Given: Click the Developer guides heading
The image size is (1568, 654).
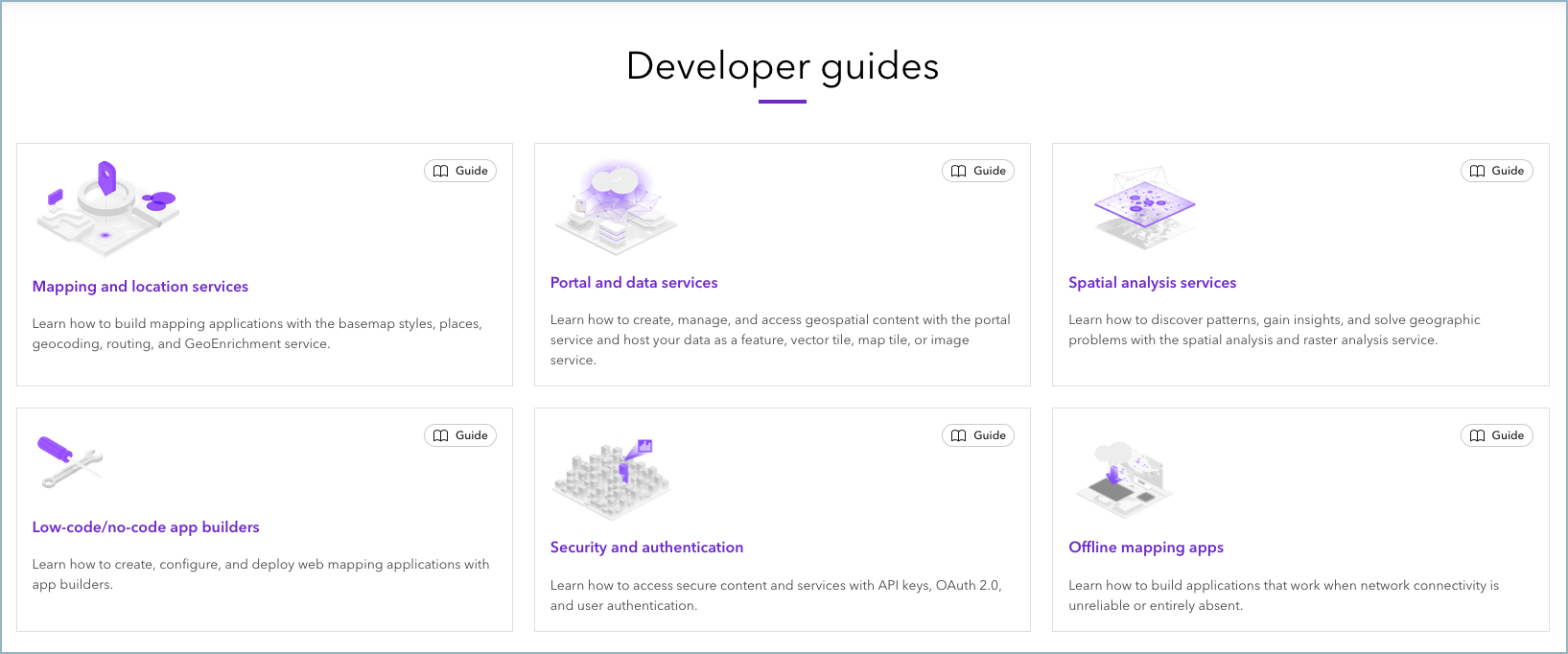Looking at the screenshot, I should pos(783,67).
